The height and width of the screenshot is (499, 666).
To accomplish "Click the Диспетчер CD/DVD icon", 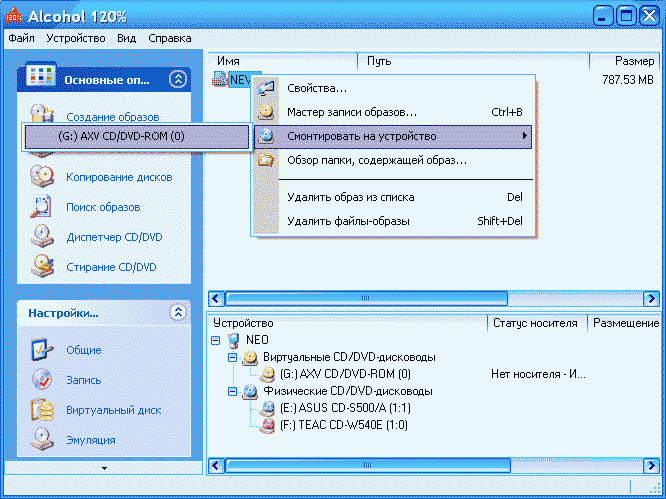I will click(42, 236).
